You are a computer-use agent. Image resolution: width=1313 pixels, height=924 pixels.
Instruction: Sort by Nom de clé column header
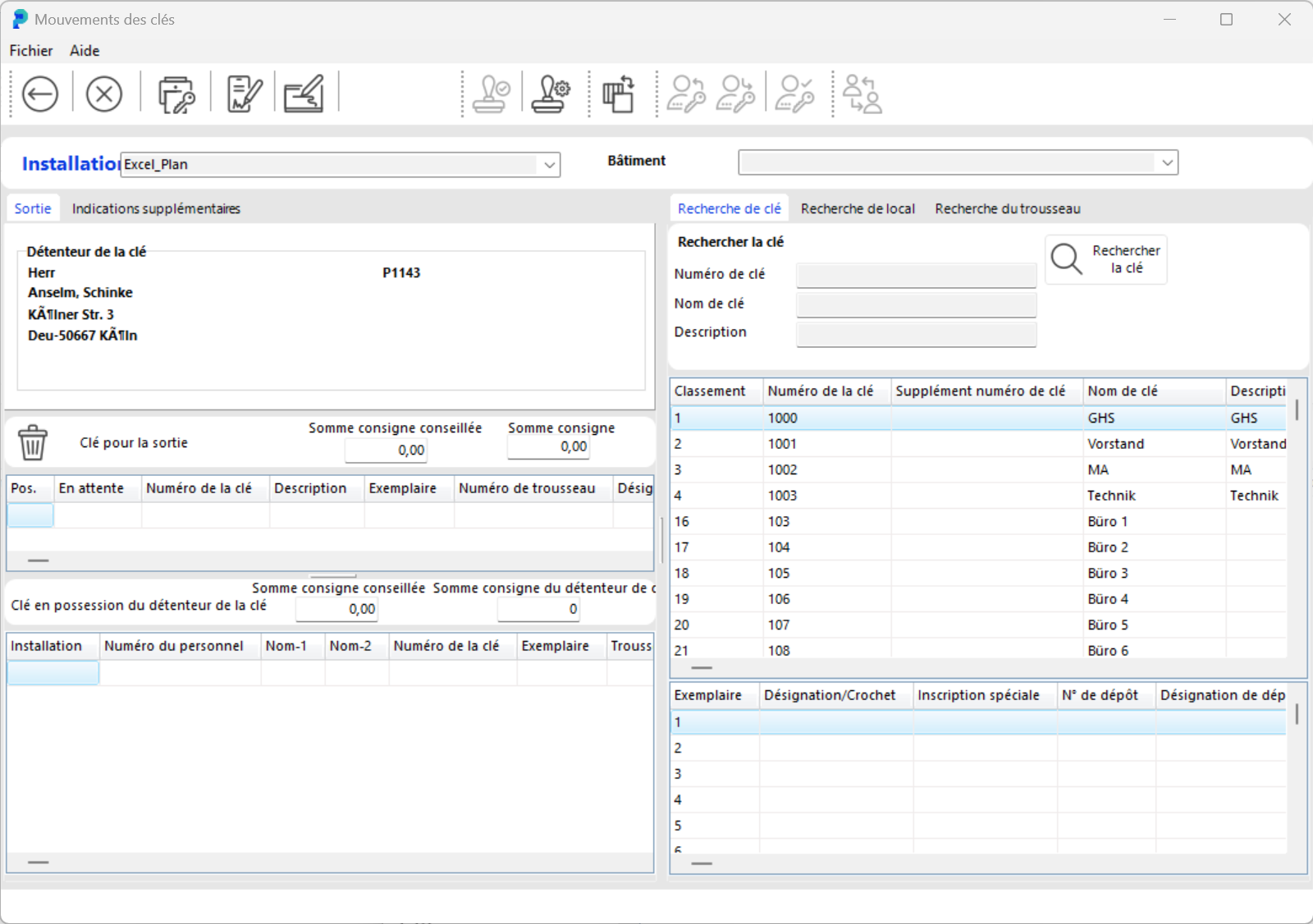(1122, 391)
